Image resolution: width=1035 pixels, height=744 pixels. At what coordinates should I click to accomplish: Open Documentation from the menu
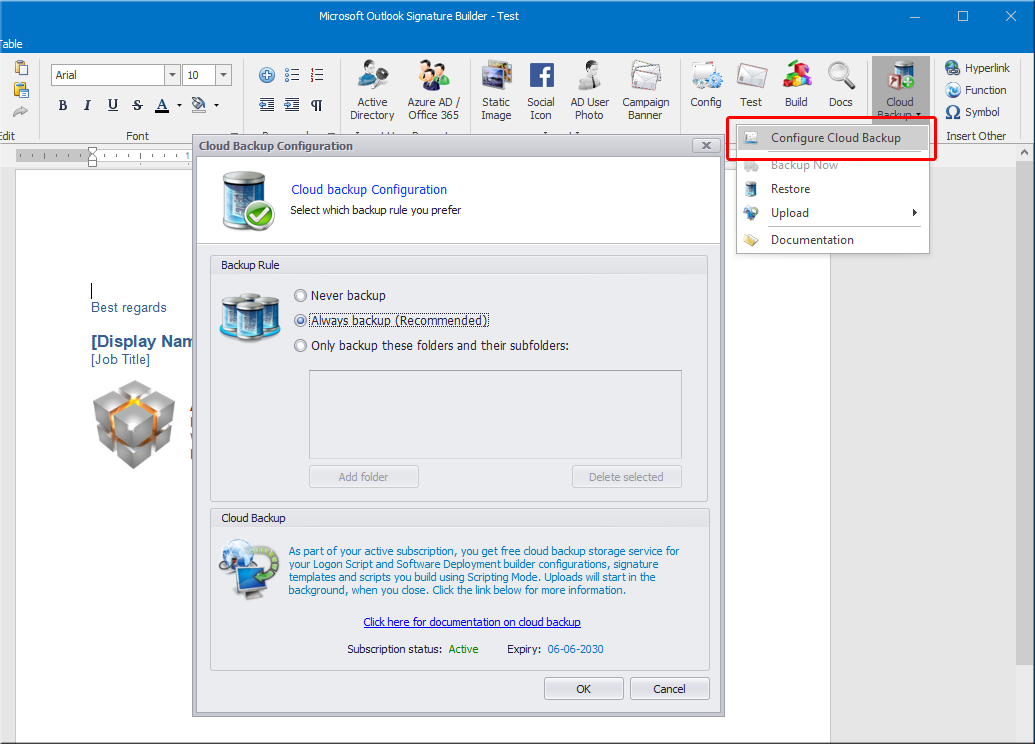pos(832,240)
